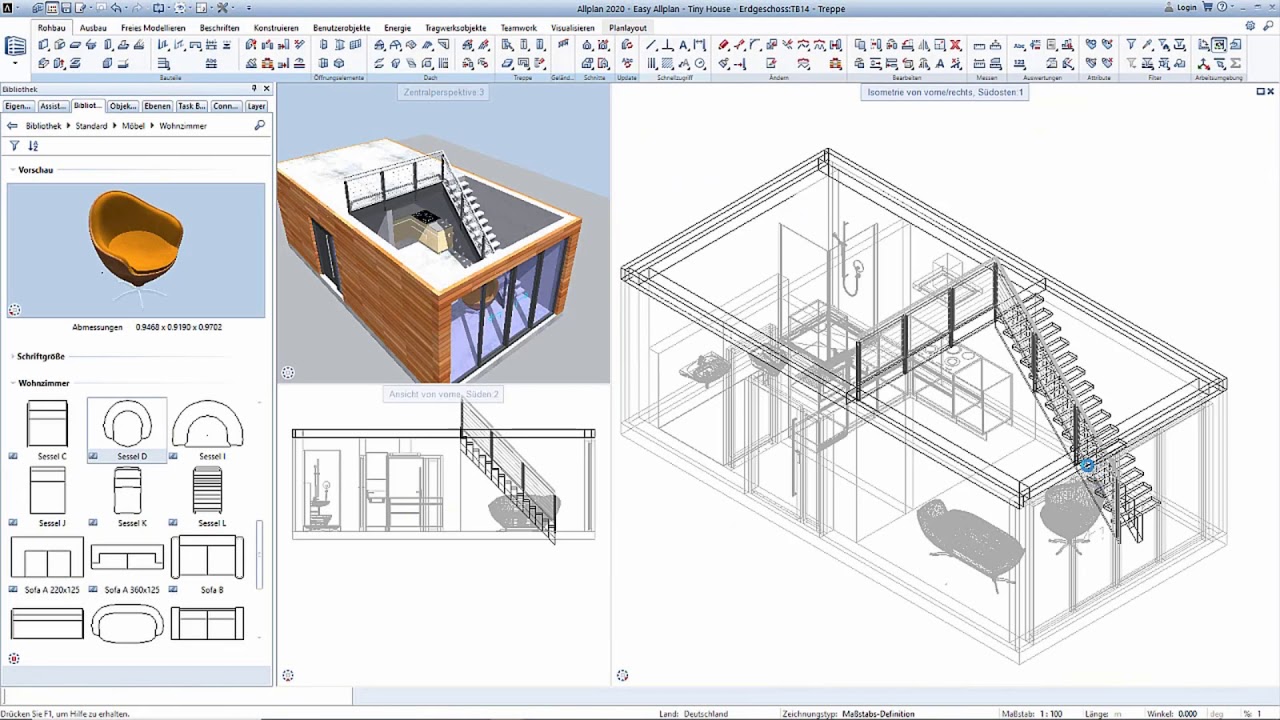
Task: Open the help question mark icon
Action: (x=1222, y=8)
